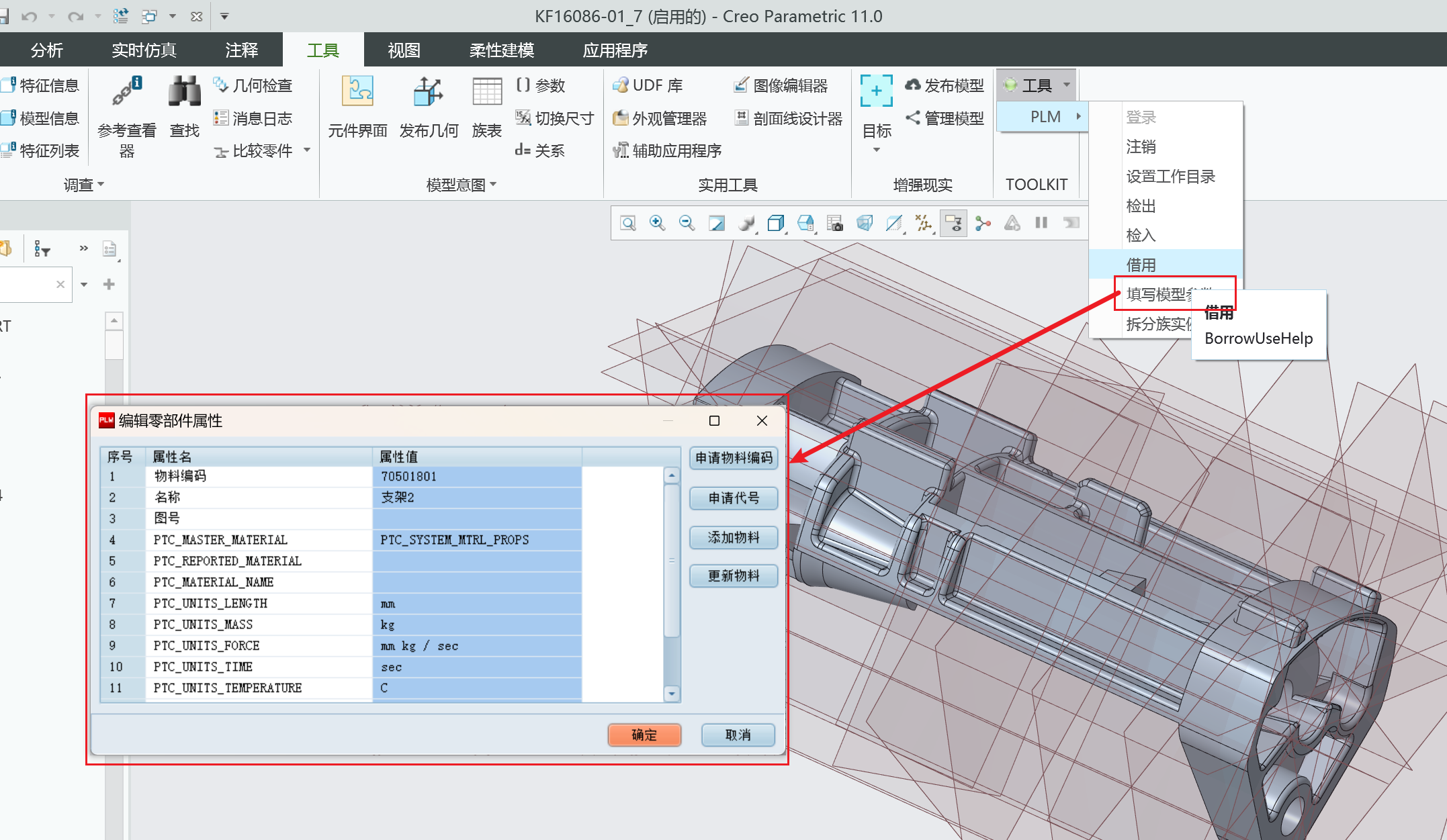Click the 几何检查 tool
The height and width of the screenshot is (840, 1447).
tap(253, 85)
